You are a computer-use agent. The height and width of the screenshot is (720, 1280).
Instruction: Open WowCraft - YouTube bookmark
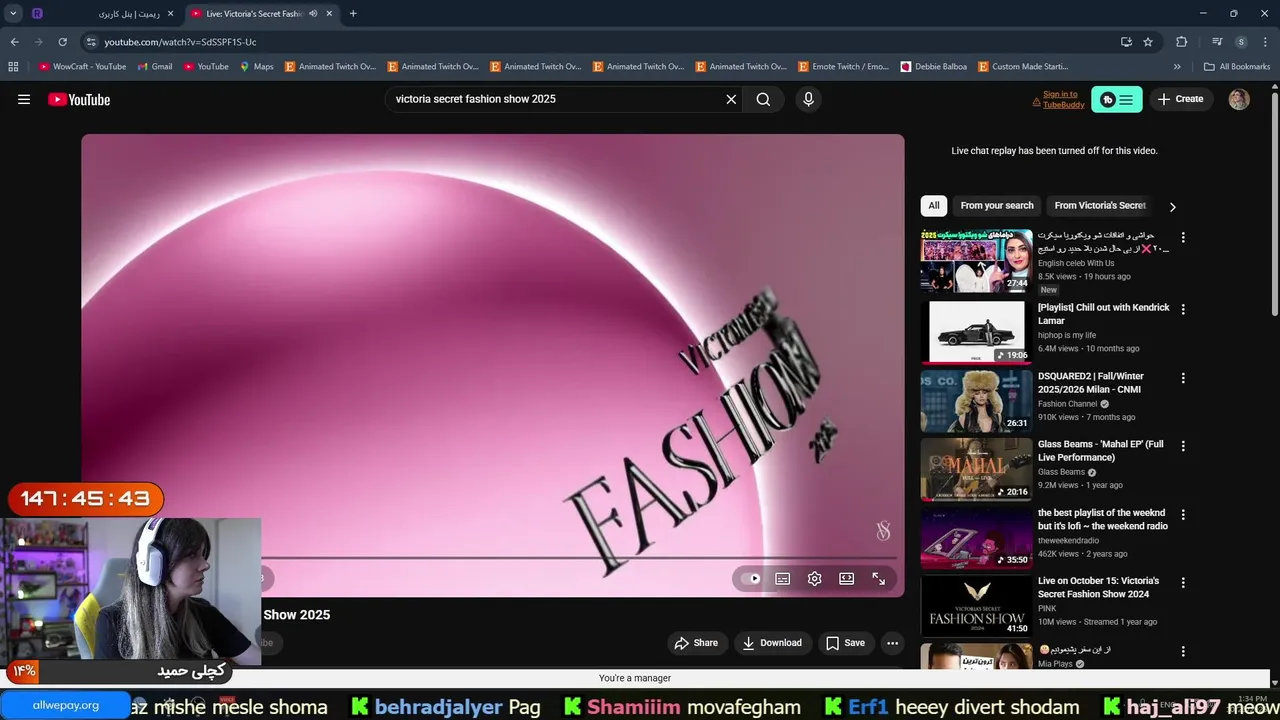point(83,67)
